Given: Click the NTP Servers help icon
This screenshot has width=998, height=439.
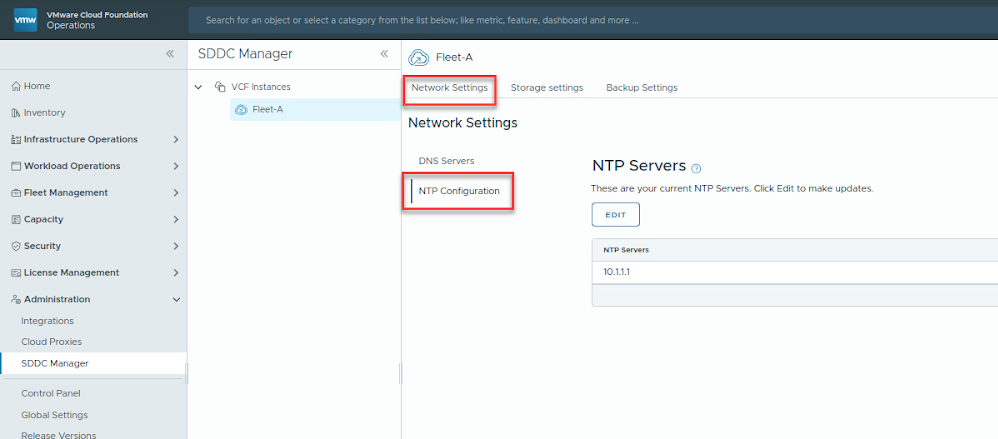Looking at the screenshot, I should tap(696, 169).
